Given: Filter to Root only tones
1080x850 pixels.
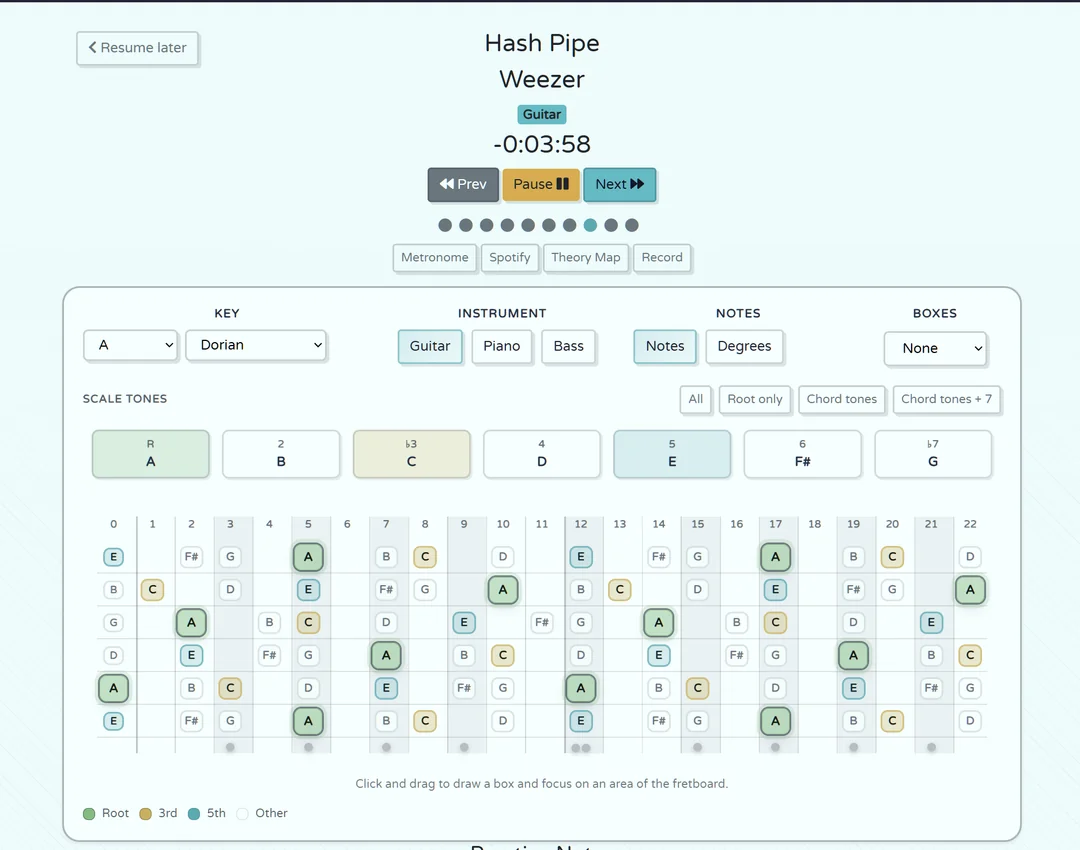Looking at the screenshot, I should (x=754, y=400).
